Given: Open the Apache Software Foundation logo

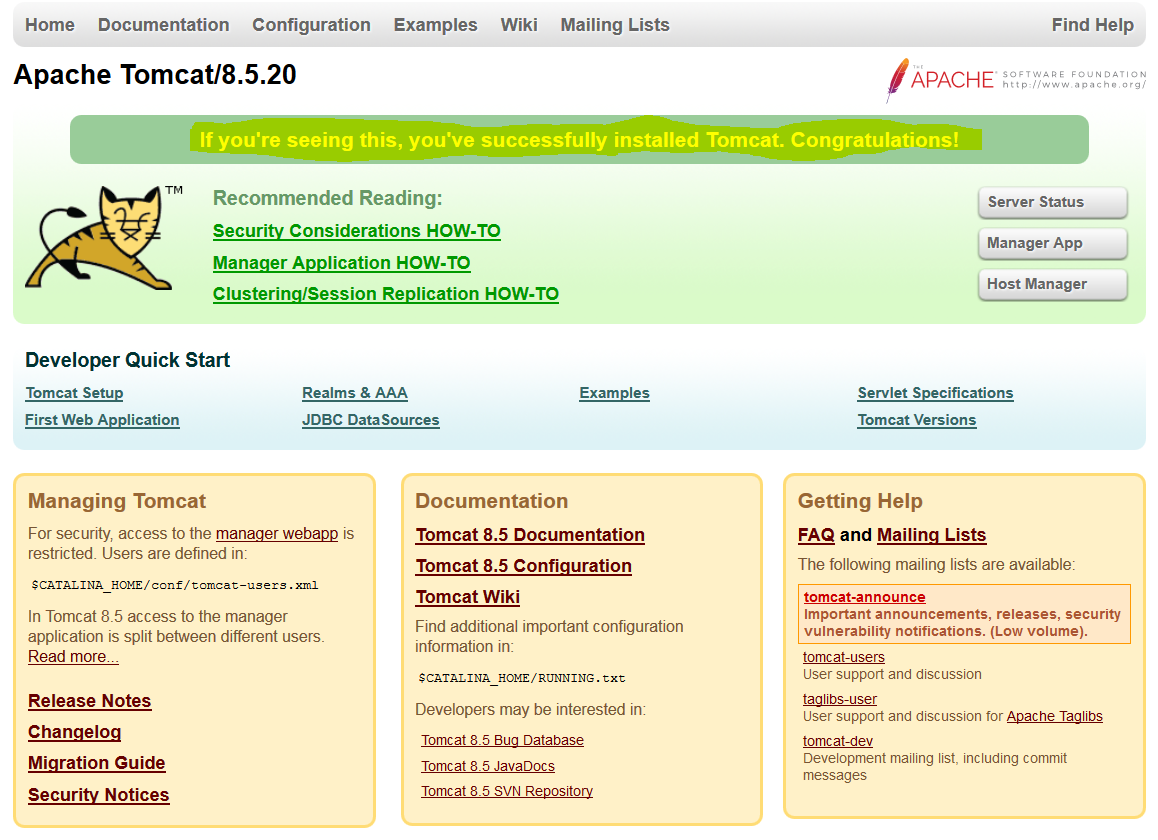Looking at the screenshot, I should 1015,80.
